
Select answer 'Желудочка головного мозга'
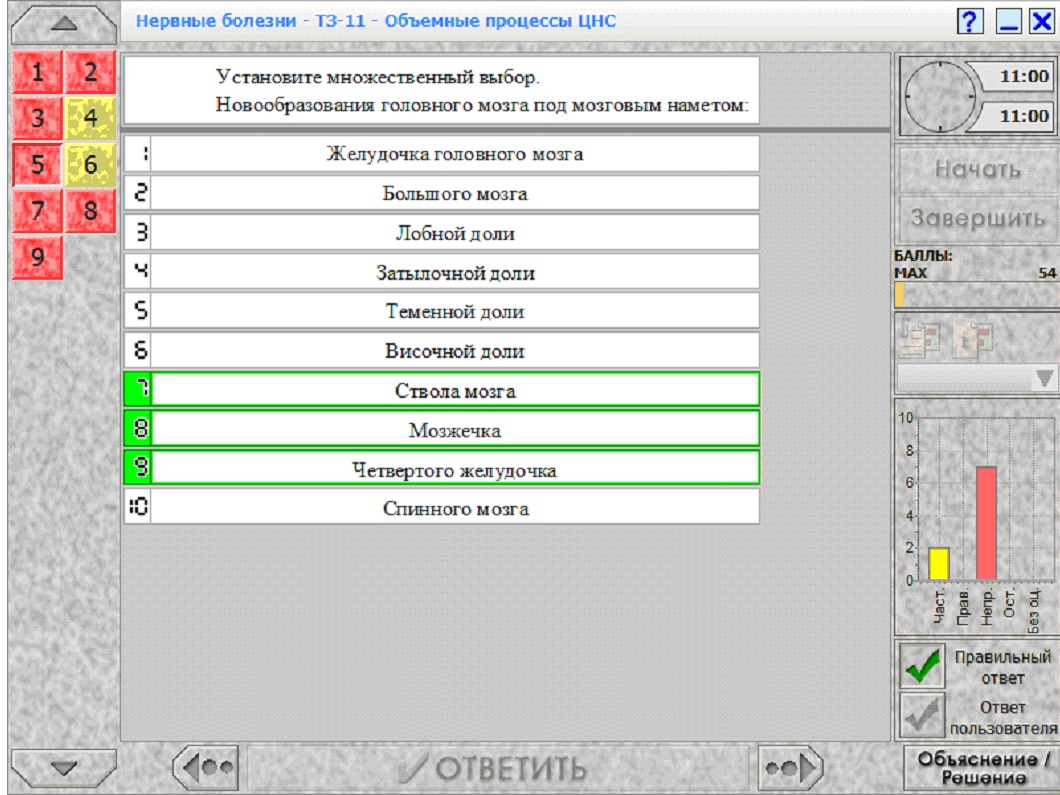pos(441,154)
